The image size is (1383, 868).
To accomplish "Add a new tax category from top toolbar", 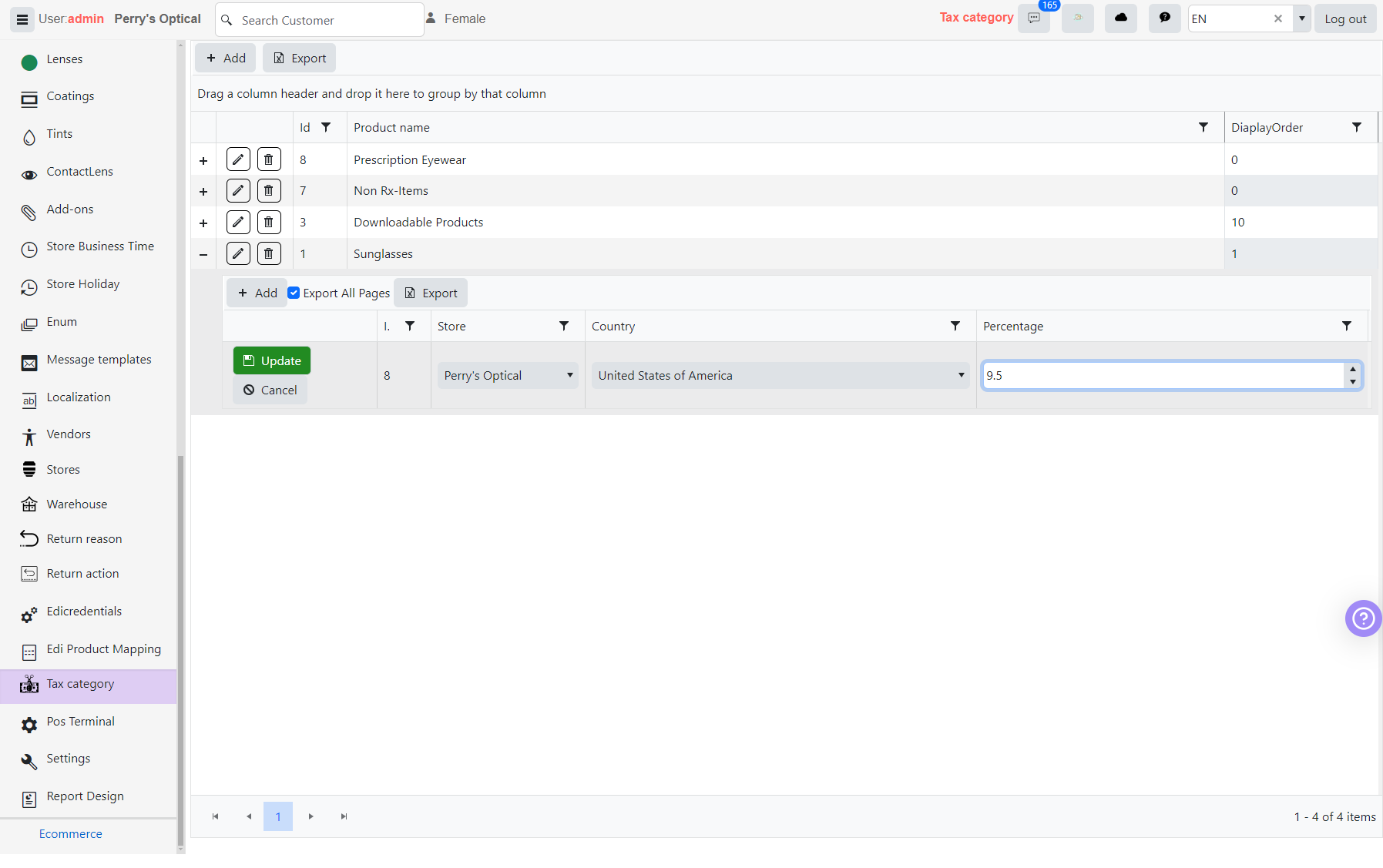I will pos(226,58).
